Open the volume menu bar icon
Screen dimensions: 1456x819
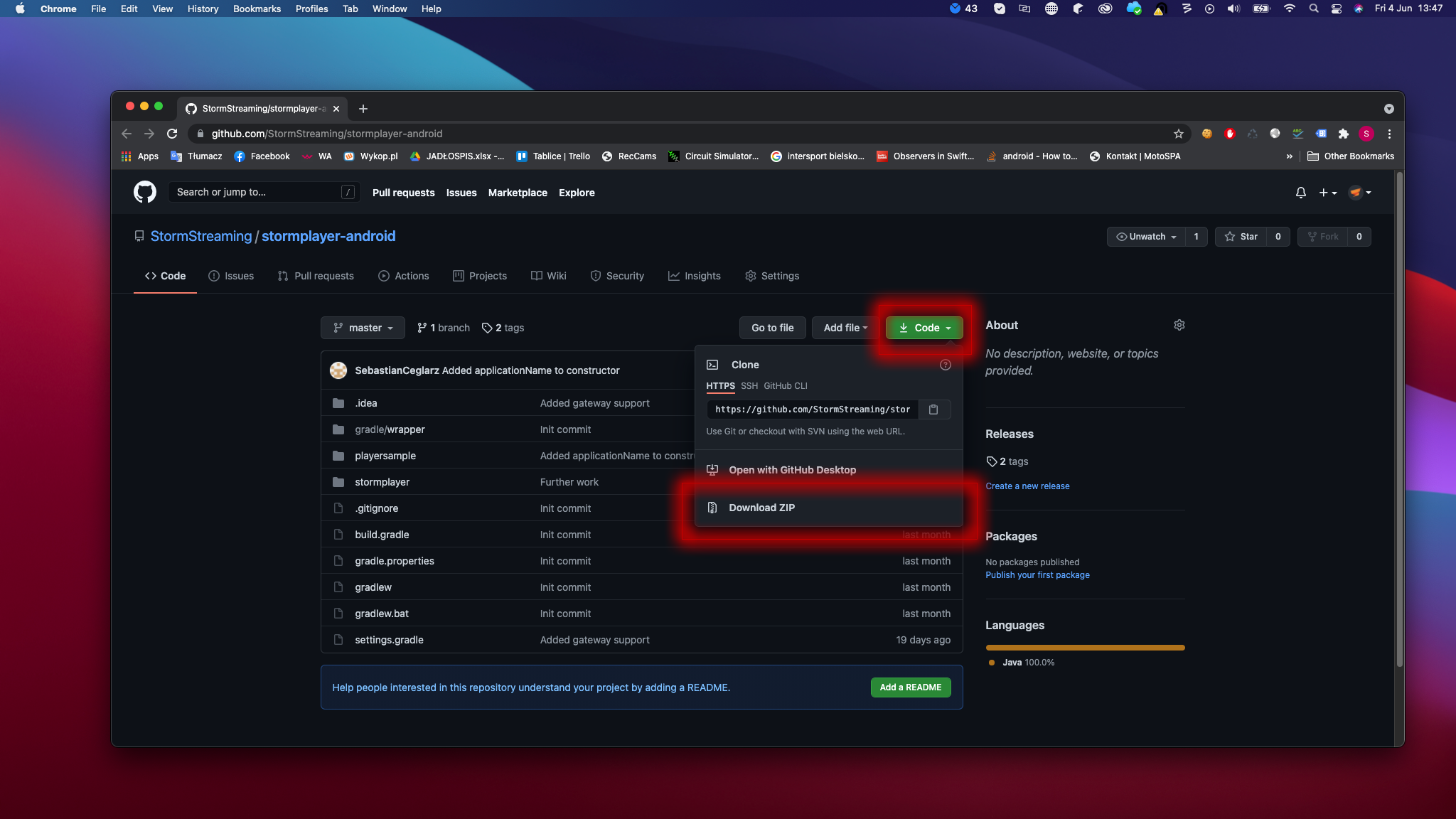(x=1233, y=9)
